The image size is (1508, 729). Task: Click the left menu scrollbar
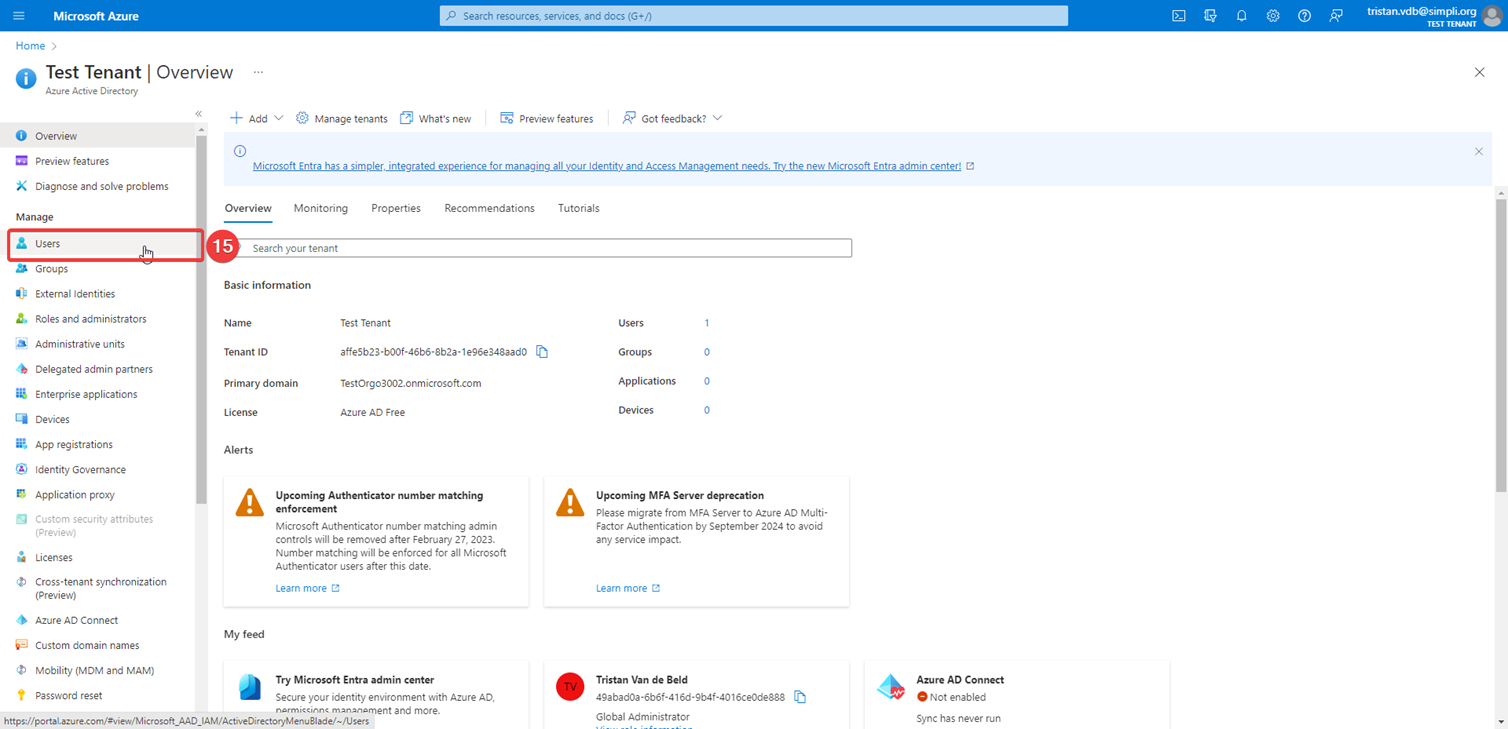[201, 320]
